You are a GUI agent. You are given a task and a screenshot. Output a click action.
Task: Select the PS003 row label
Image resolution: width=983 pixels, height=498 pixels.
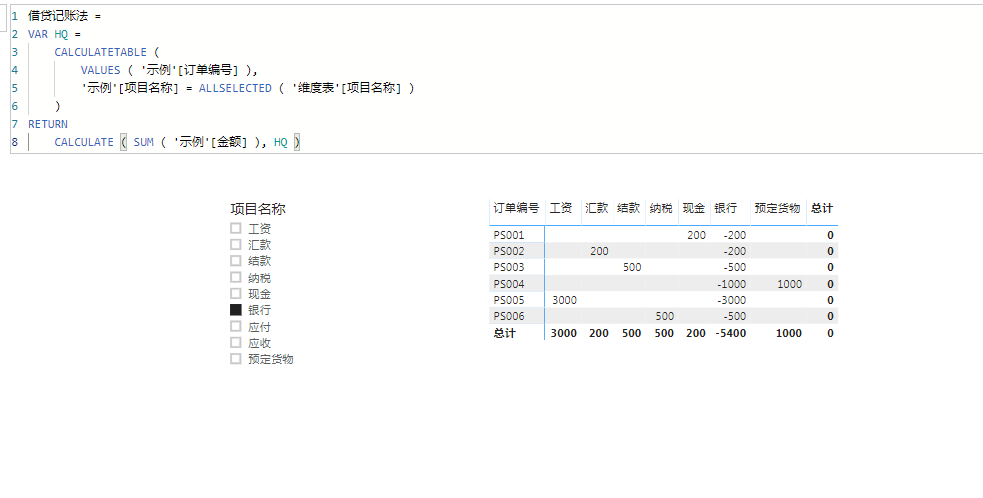(x=508, y=268)
